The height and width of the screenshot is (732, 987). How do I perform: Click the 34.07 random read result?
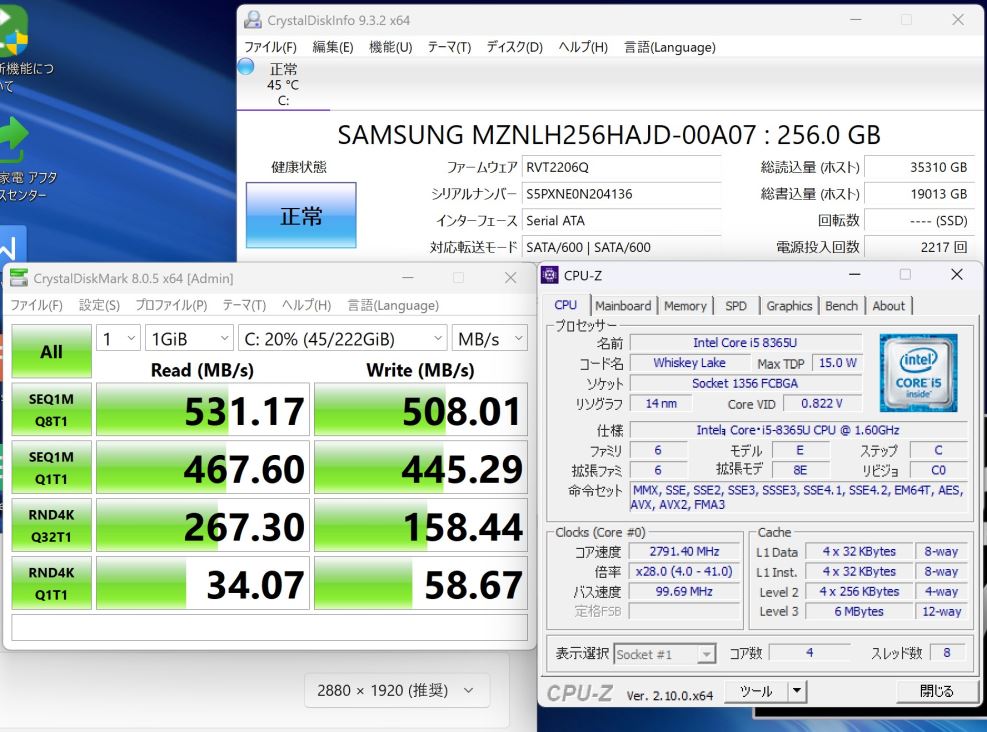pos(203,583)
